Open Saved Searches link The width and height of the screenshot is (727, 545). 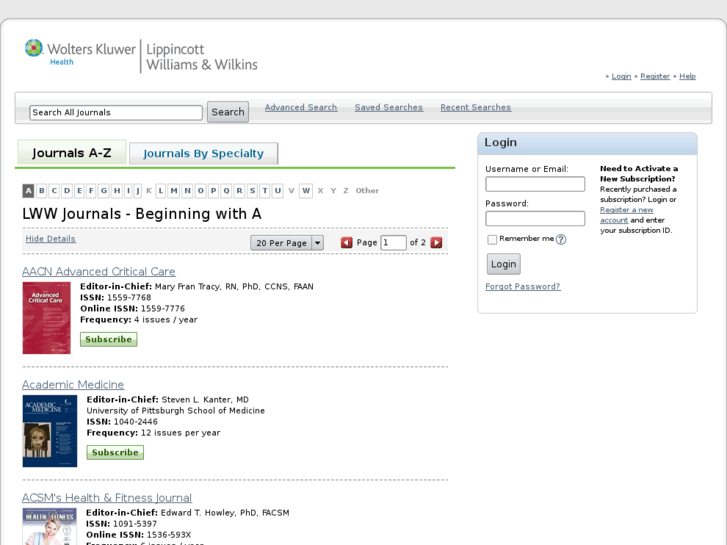point(389,107)
